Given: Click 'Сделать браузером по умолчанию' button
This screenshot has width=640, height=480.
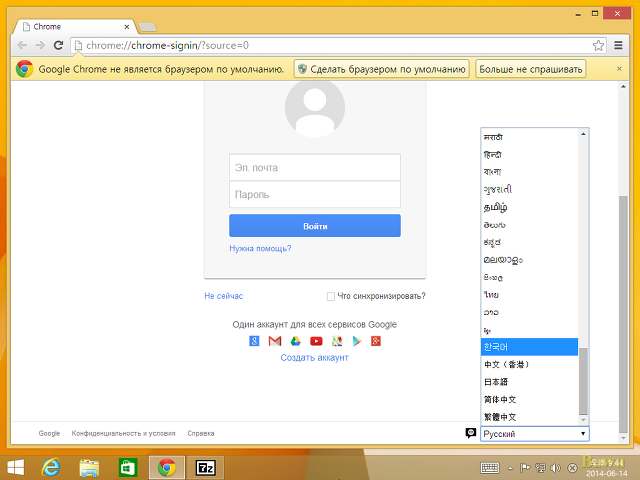Looking at the screenshot, I should (x=382, y=69).
